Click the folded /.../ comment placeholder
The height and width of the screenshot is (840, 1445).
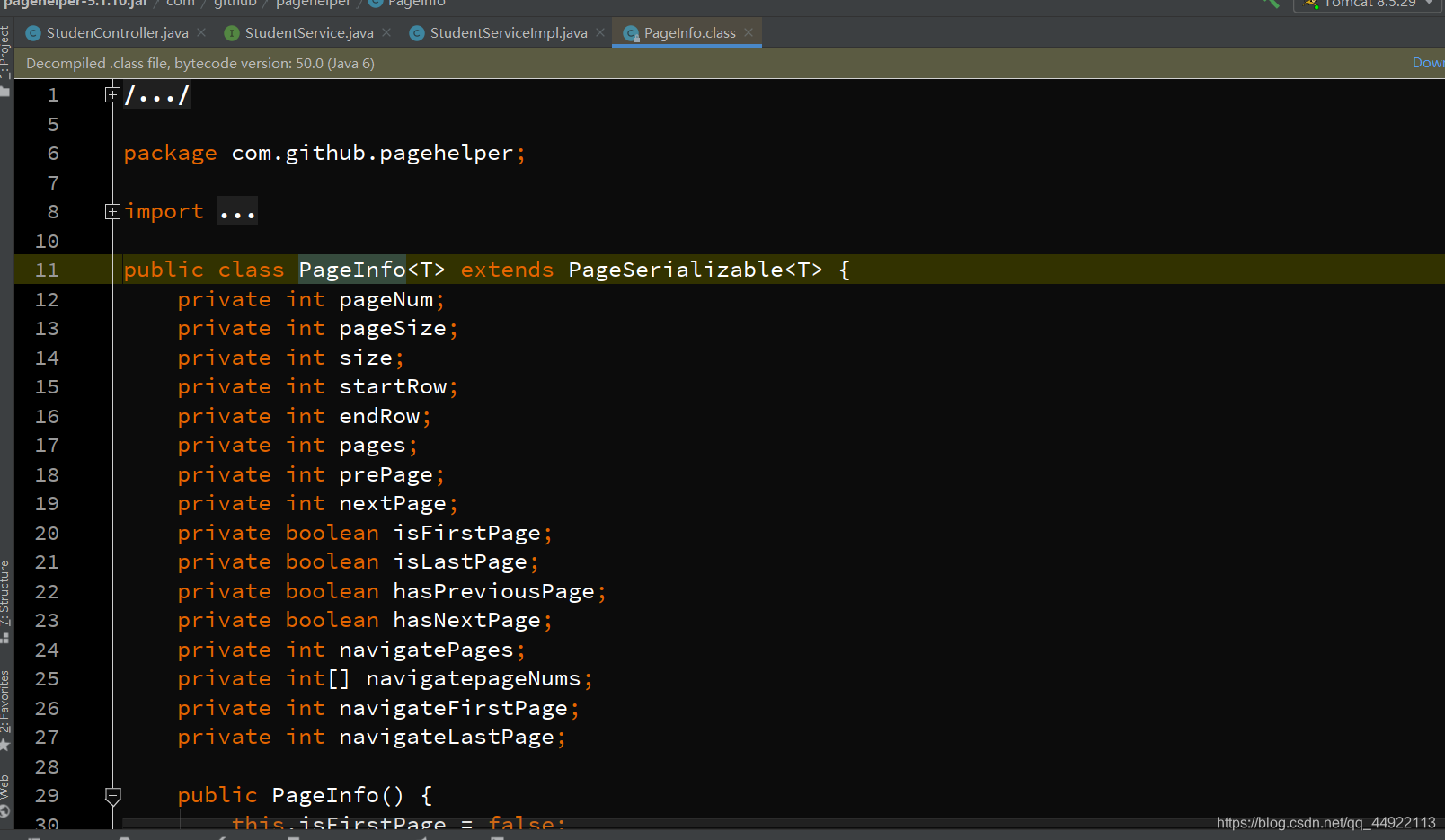click(156, 95)
